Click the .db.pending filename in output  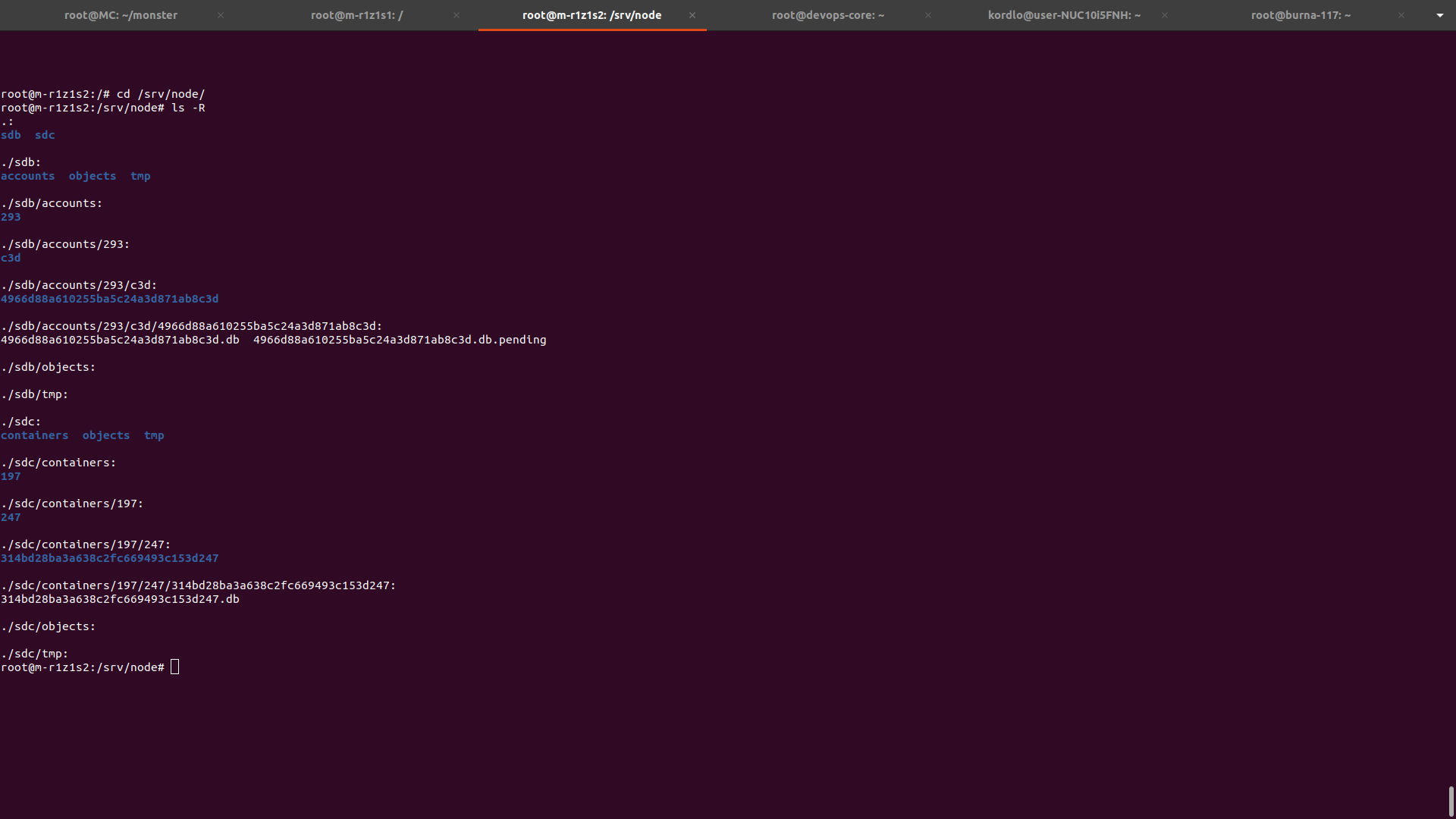click(400, 340)
